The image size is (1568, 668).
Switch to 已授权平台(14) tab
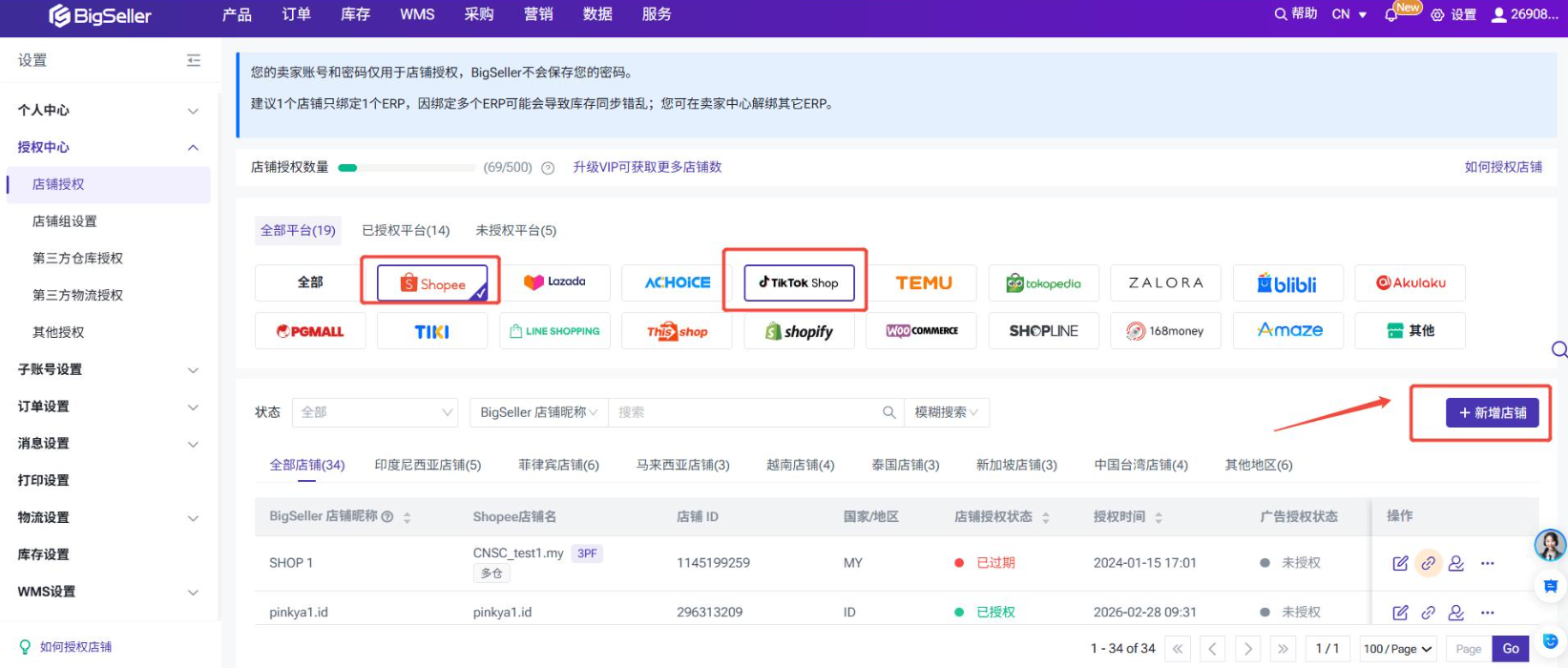coord(406,230)
